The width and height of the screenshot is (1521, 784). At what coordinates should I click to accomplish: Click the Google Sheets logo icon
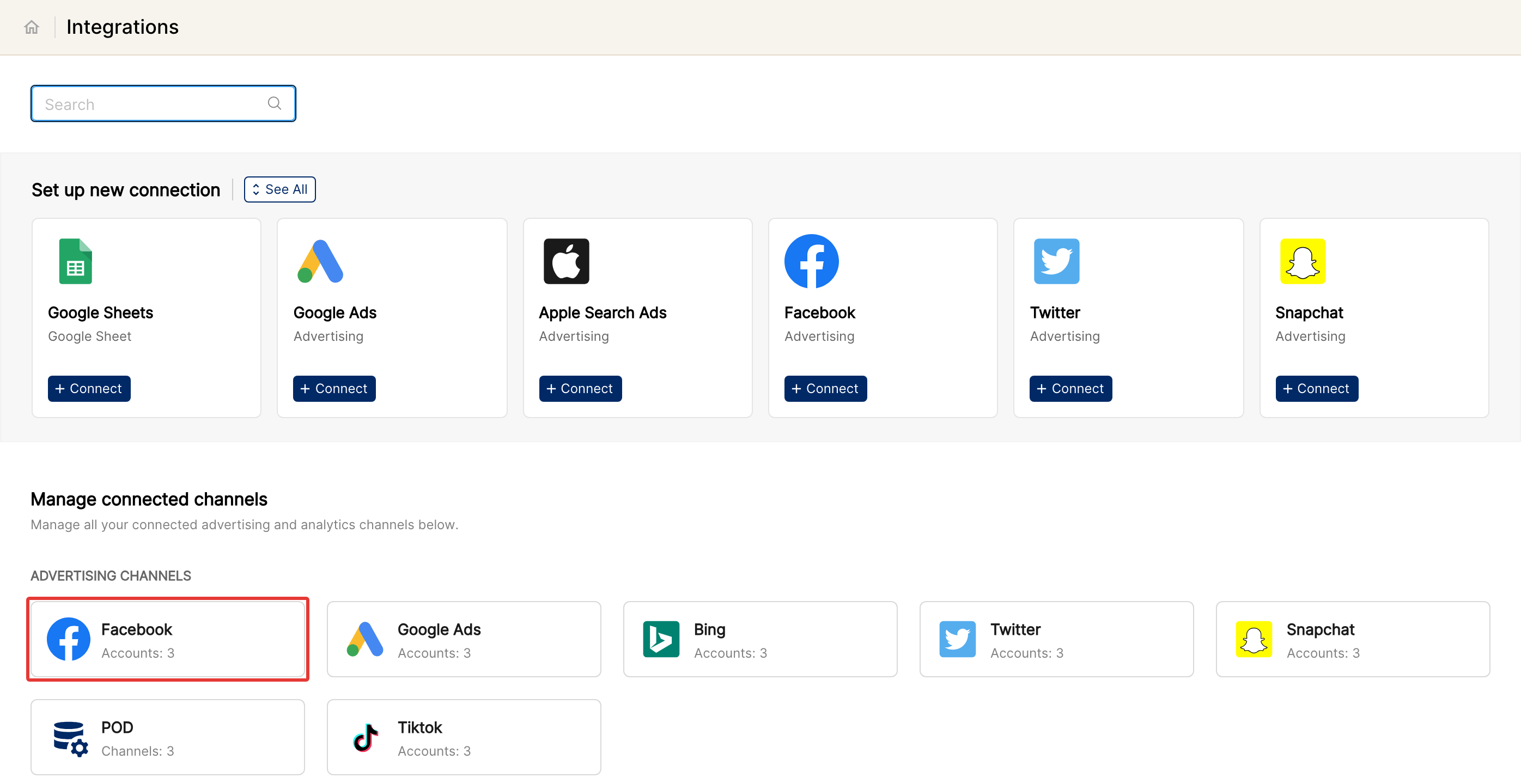tap(76, 261)
